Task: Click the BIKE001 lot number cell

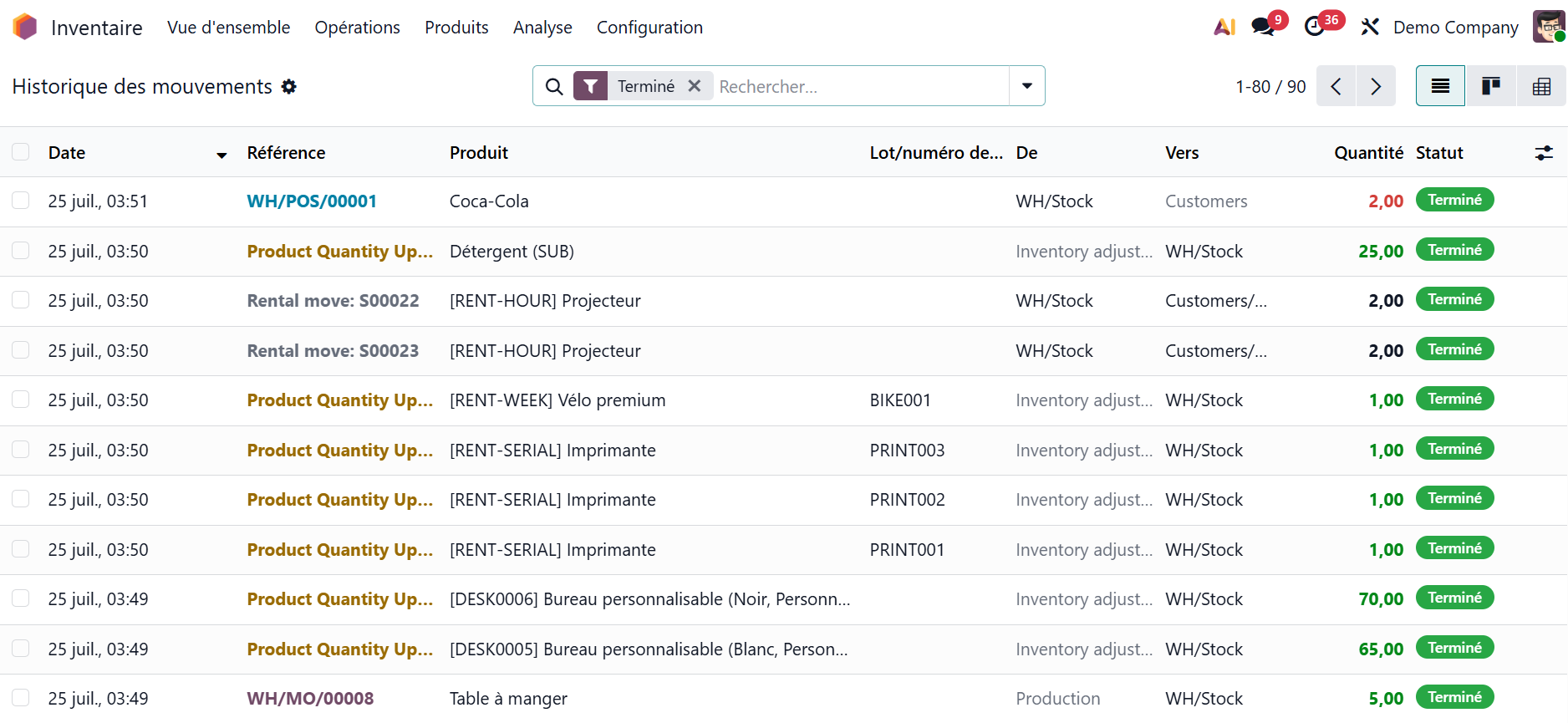Action: pyautogui.click(x=900, y=400)
